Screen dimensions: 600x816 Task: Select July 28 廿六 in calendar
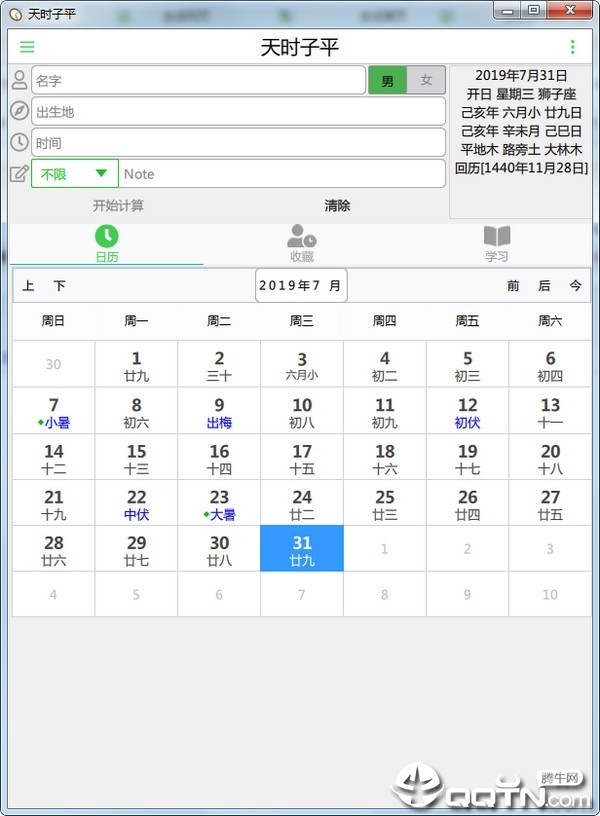54,549
